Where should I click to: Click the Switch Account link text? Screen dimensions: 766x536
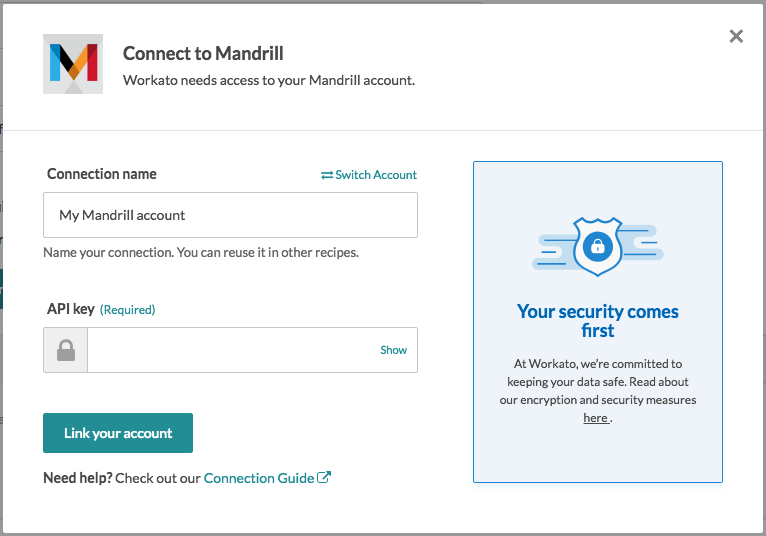(x=376, y=175)
